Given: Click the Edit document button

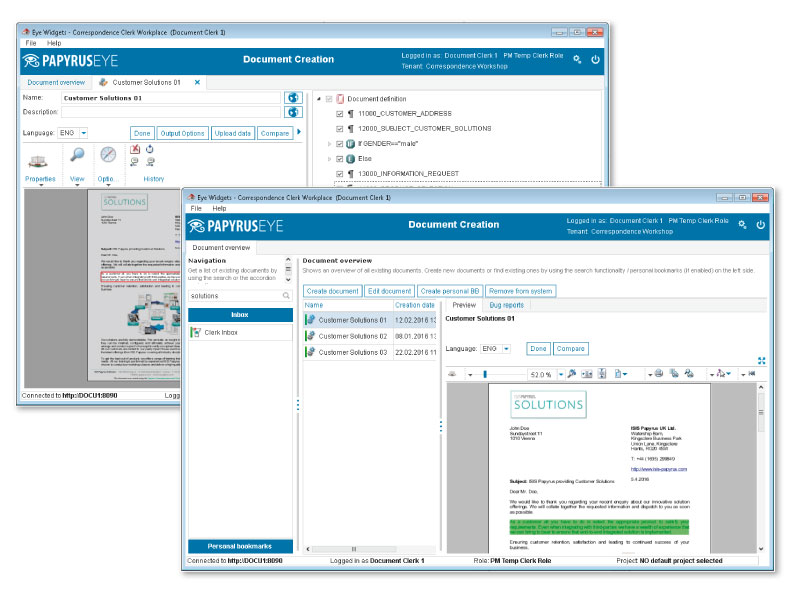Looking at the screenshot, I should point(389,291).
